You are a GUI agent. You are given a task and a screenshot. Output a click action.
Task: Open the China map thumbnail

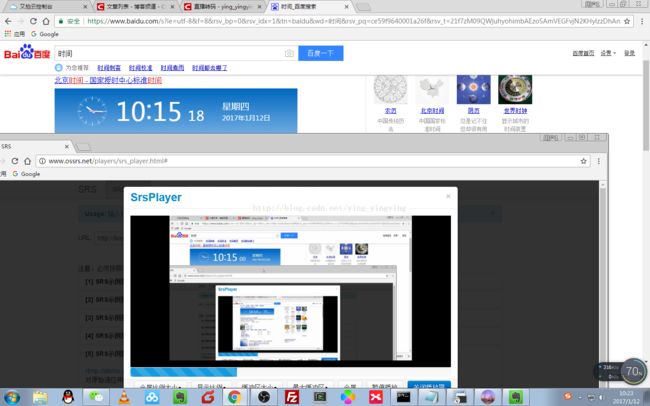coord(432,89)
